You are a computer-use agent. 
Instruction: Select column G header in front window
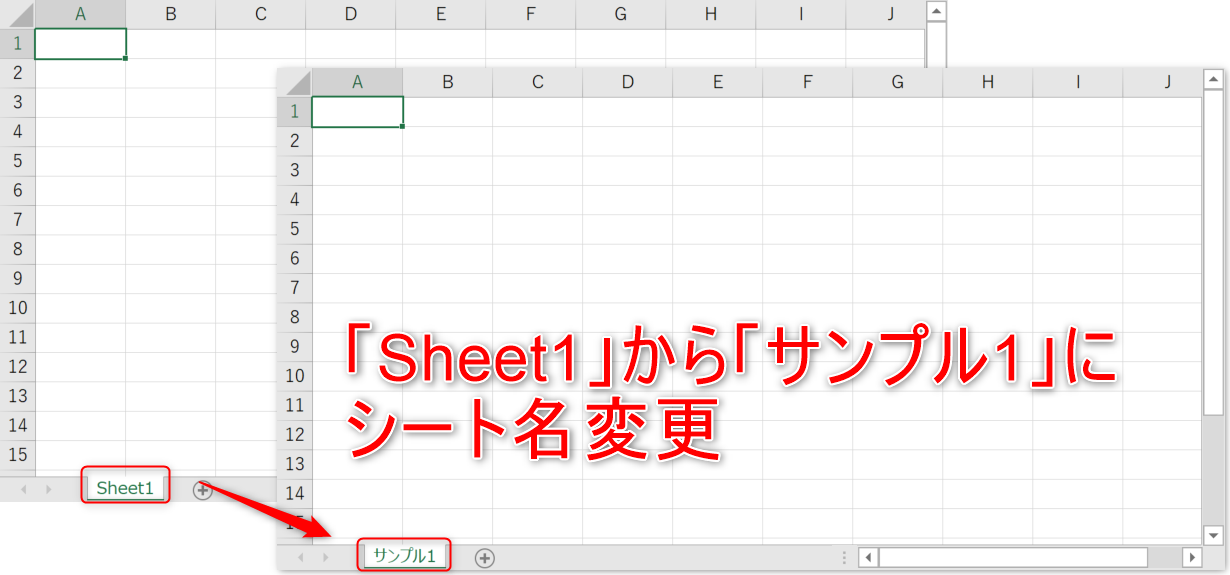898,82
